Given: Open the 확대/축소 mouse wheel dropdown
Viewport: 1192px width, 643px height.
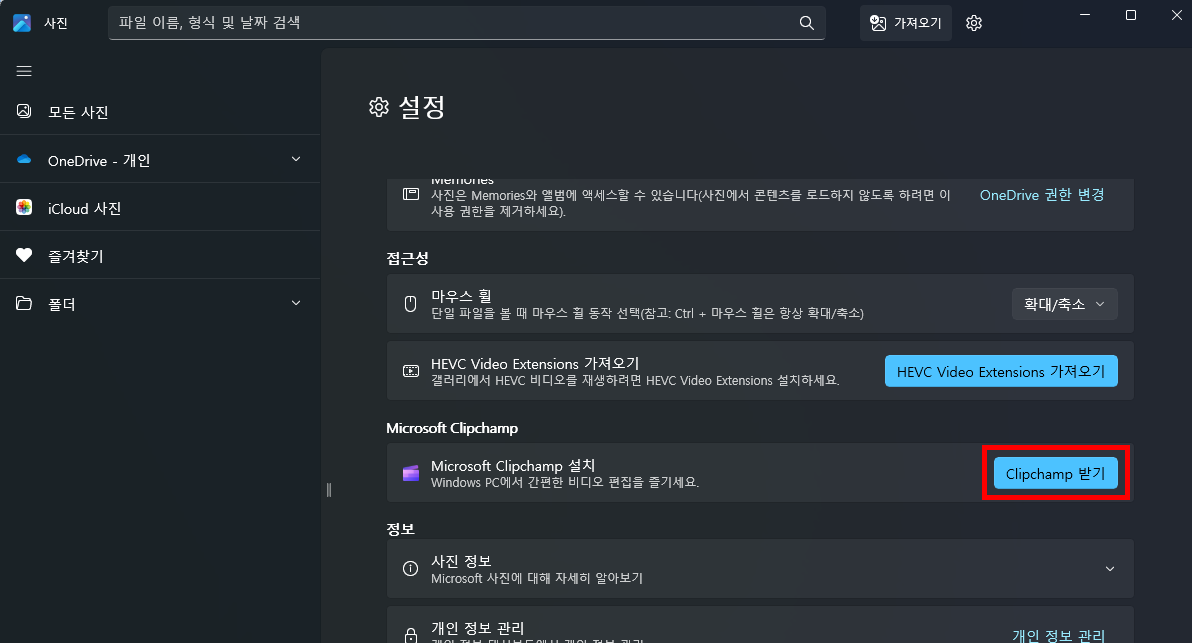Looking at the screenshot, I should click(1064, 304).
